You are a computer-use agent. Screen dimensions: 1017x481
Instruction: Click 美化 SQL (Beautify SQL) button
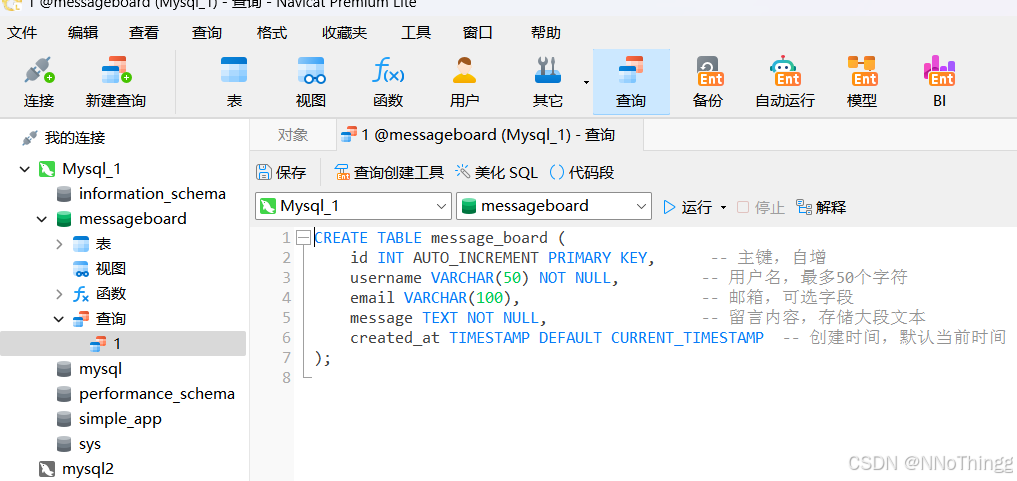[497, 172]
